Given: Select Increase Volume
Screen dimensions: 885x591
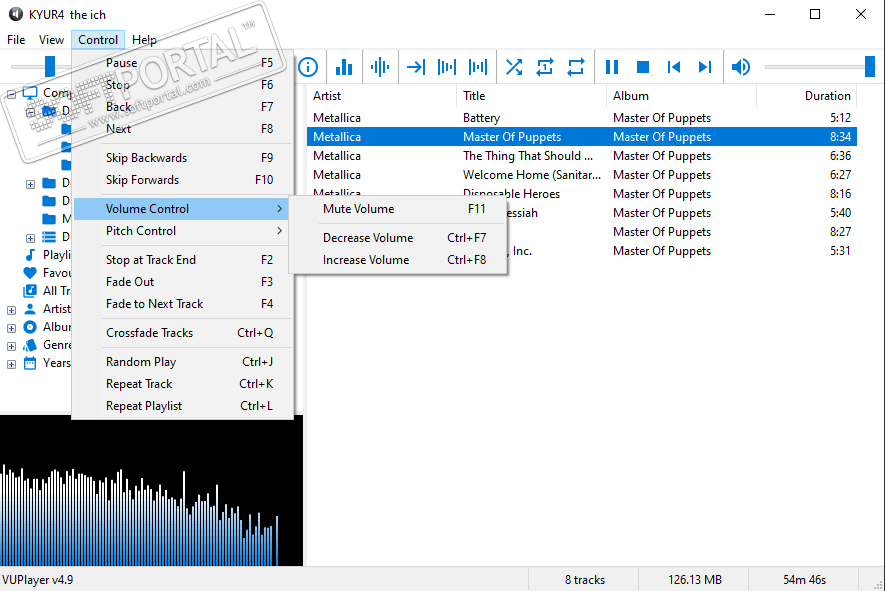Looking at the screenshot, I should coord(398,260).
